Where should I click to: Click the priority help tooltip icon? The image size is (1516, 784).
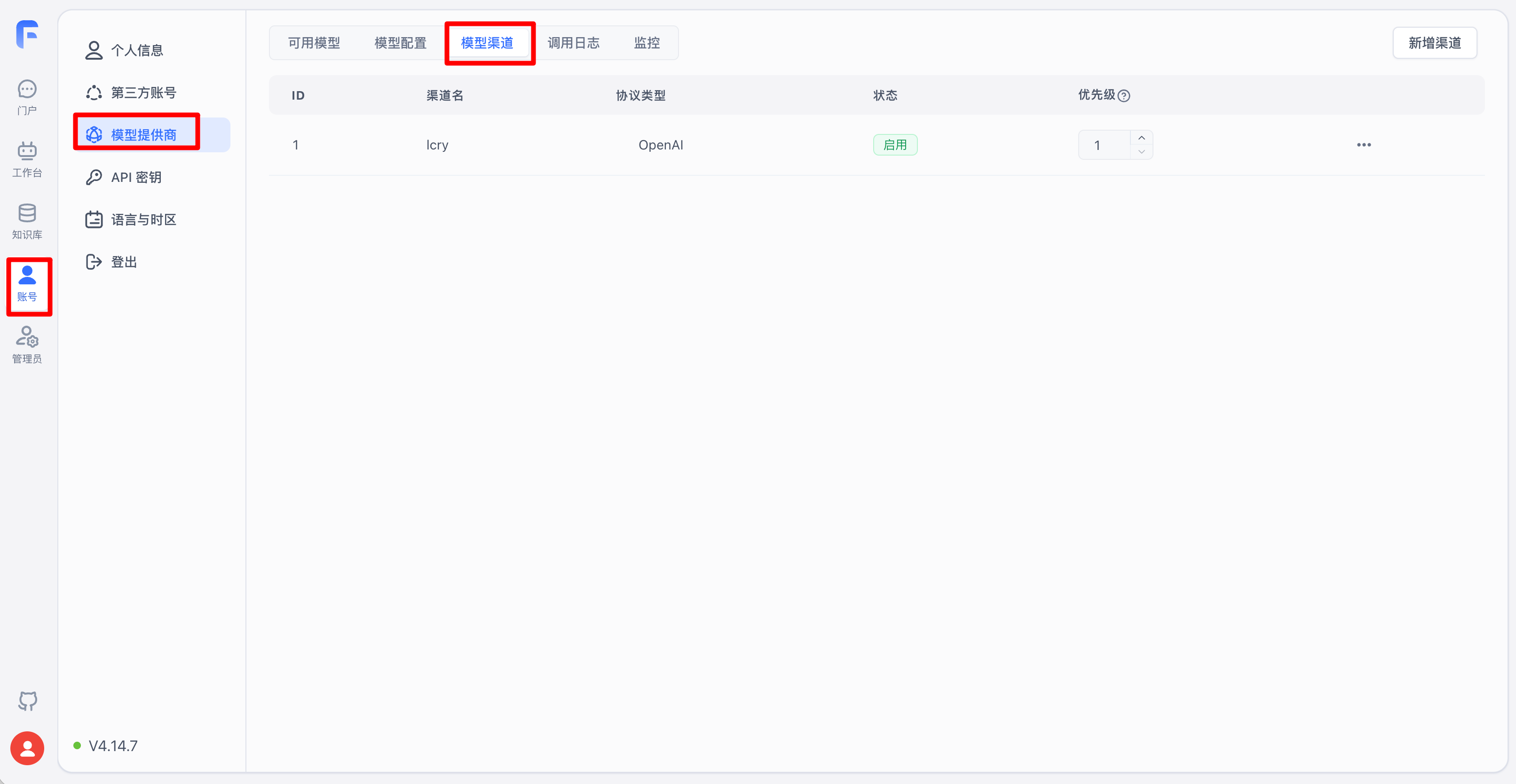pyautogui.click(x=1125, y=95)
